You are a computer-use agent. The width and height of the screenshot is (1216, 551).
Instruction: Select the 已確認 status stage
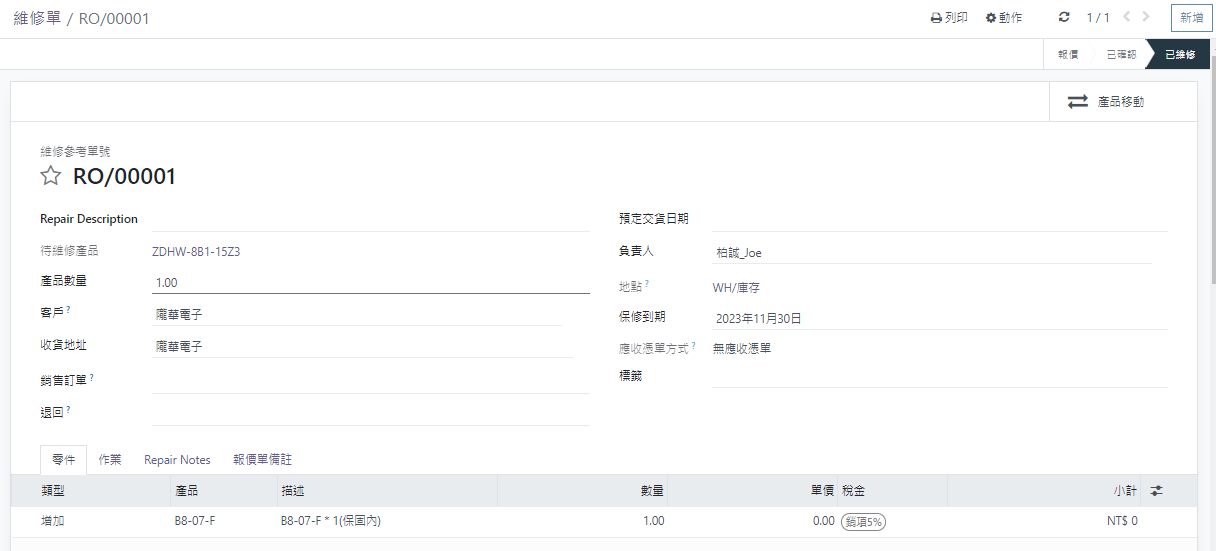point(1120,55)
